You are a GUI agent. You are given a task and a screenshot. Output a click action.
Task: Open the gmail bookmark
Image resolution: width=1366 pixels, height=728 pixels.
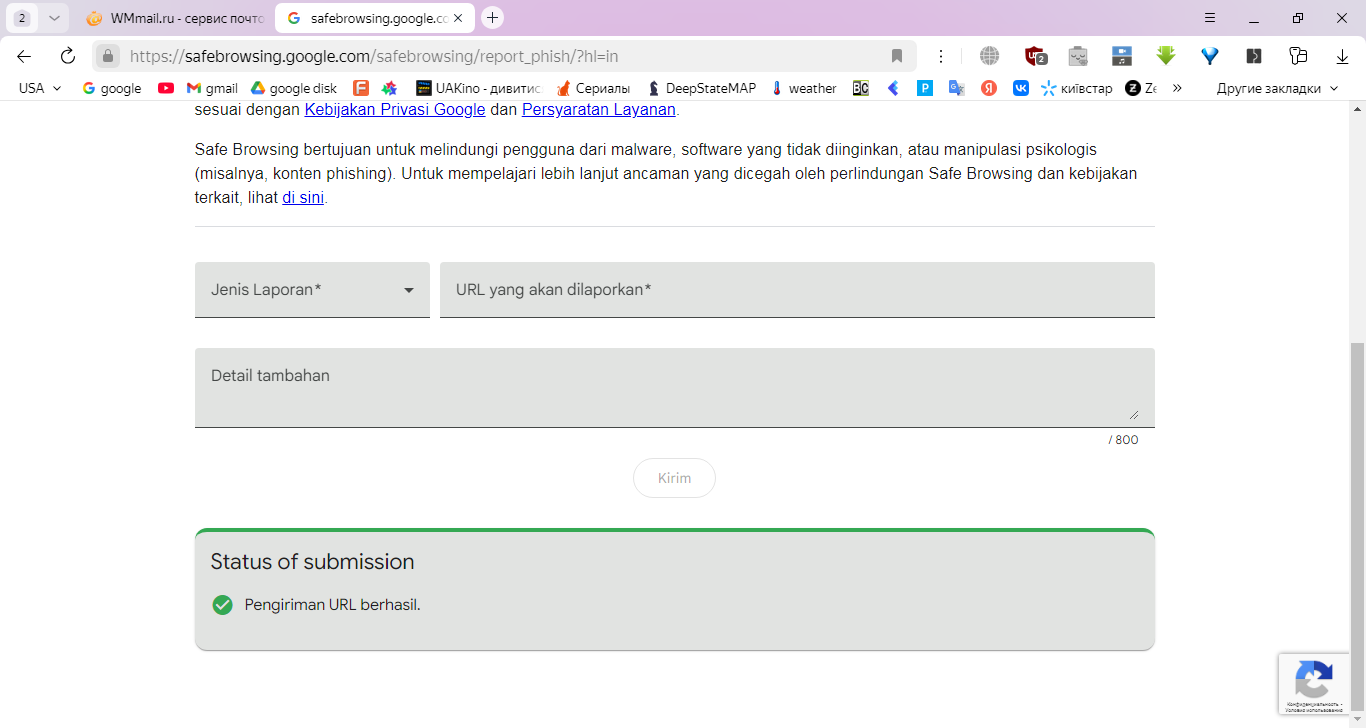212,88
